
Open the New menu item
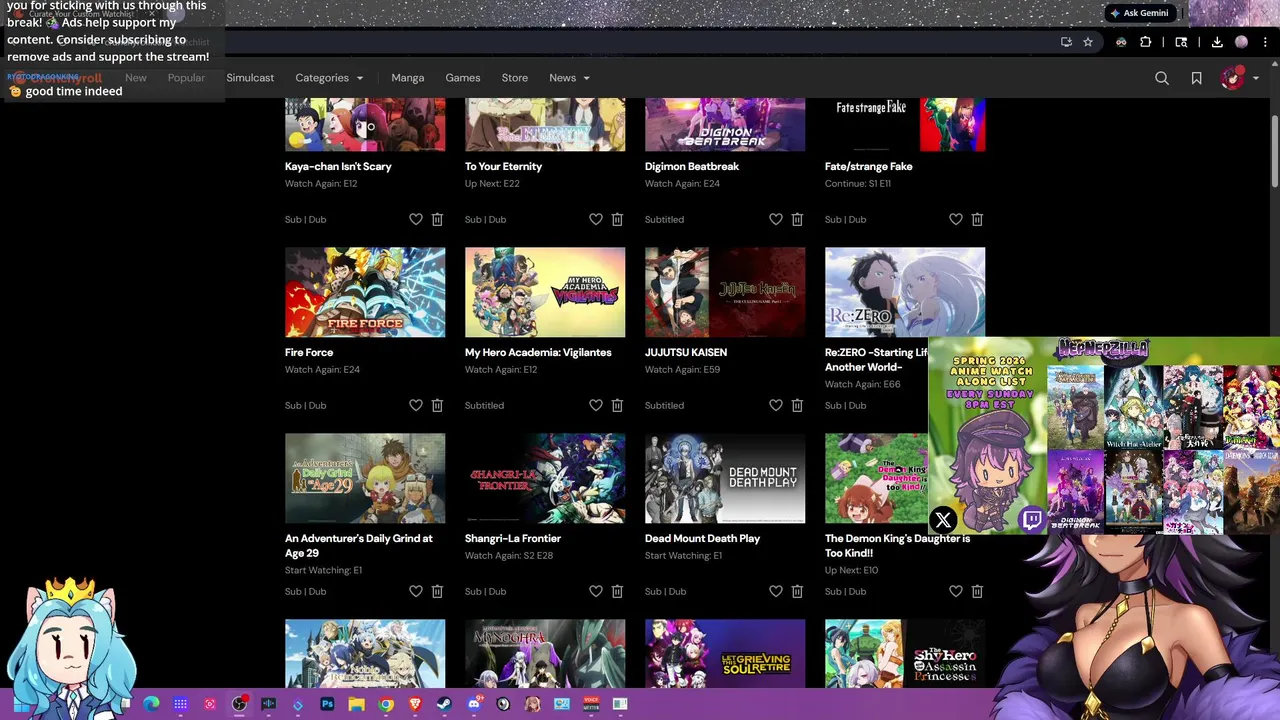tap(136, 78)
